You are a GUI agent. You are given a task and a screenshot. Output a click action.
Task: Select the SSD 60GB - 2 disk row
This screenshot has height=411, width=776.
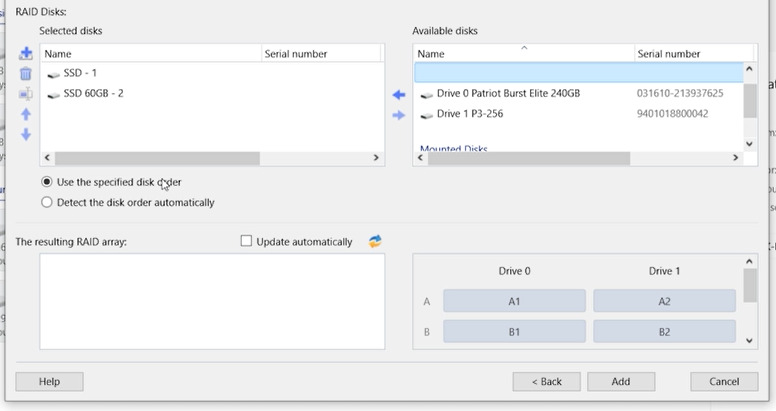(x=212, y=94)
